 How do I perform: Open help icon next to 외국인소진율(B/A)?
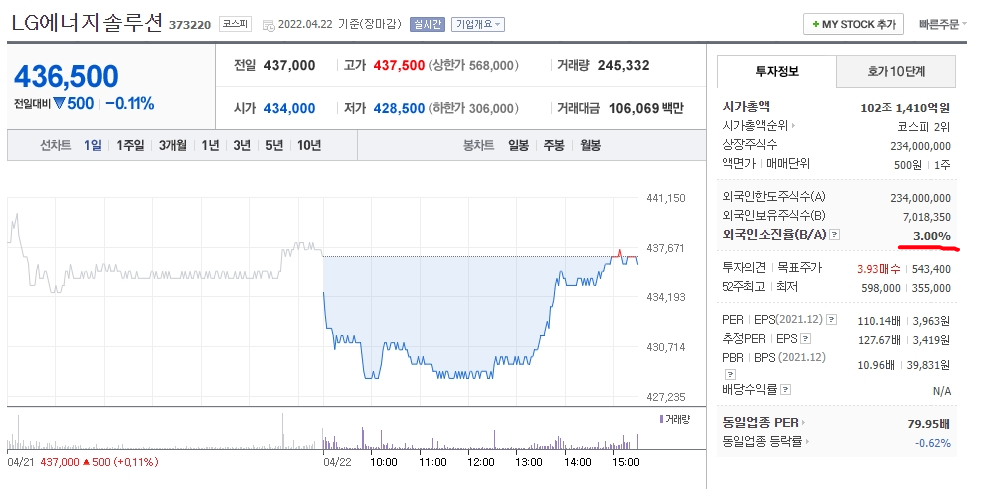pyautogui.click(x=835, y=235)
